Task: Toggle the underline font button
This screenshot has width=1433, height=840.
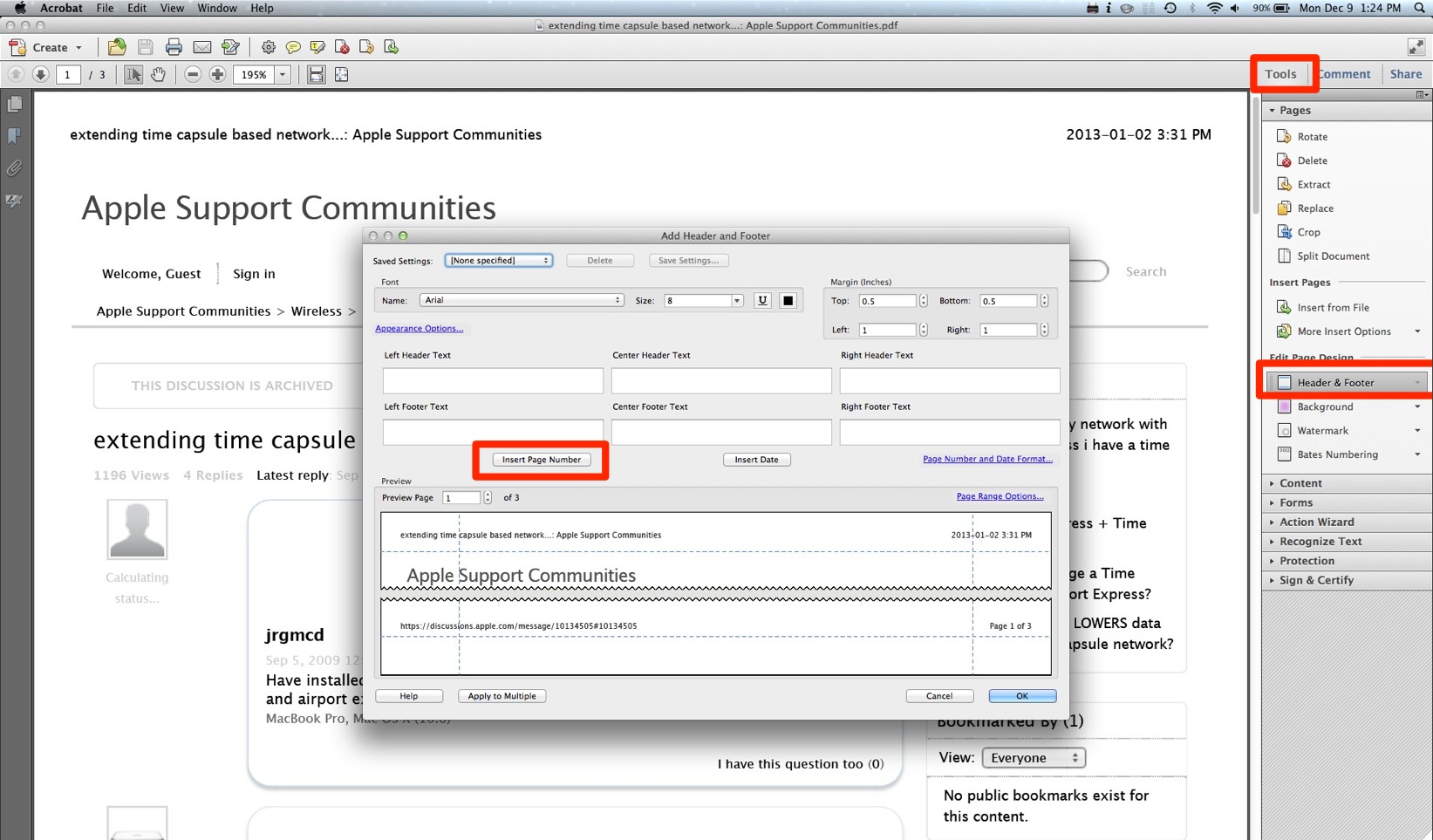Action: (762, 300)
